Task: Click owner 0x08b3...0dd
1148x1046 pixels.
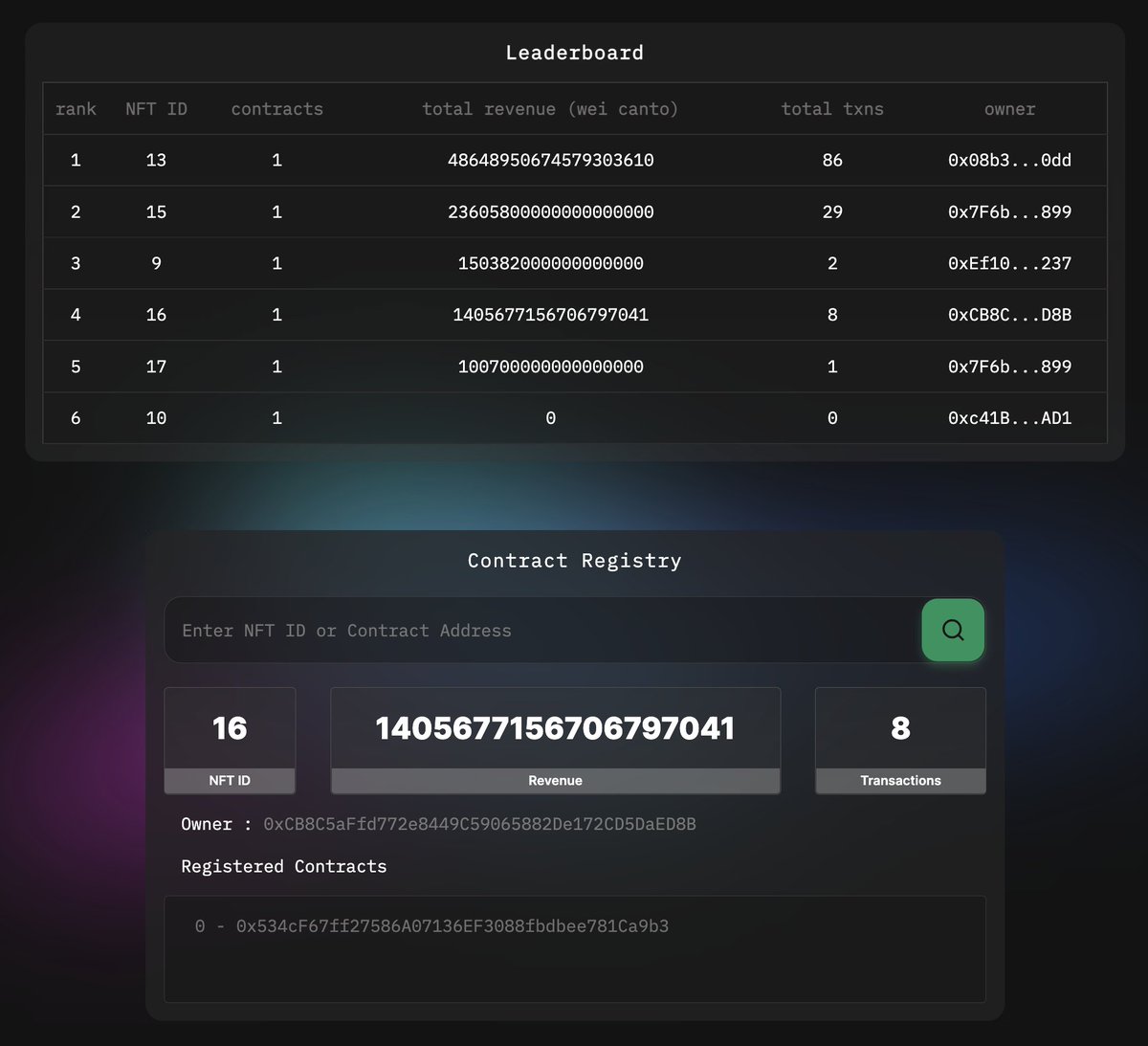Action: (1009, 160)
